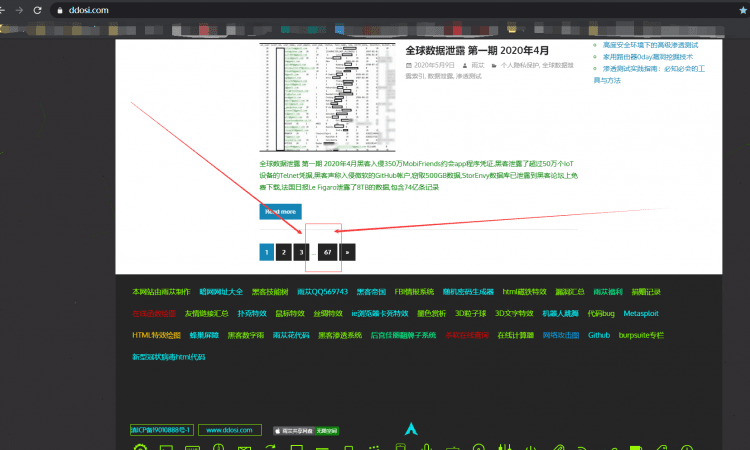Screen dimensions: 750x450
Task: Open footer link 黑客数字雨
Action: (x=246, y=335)
